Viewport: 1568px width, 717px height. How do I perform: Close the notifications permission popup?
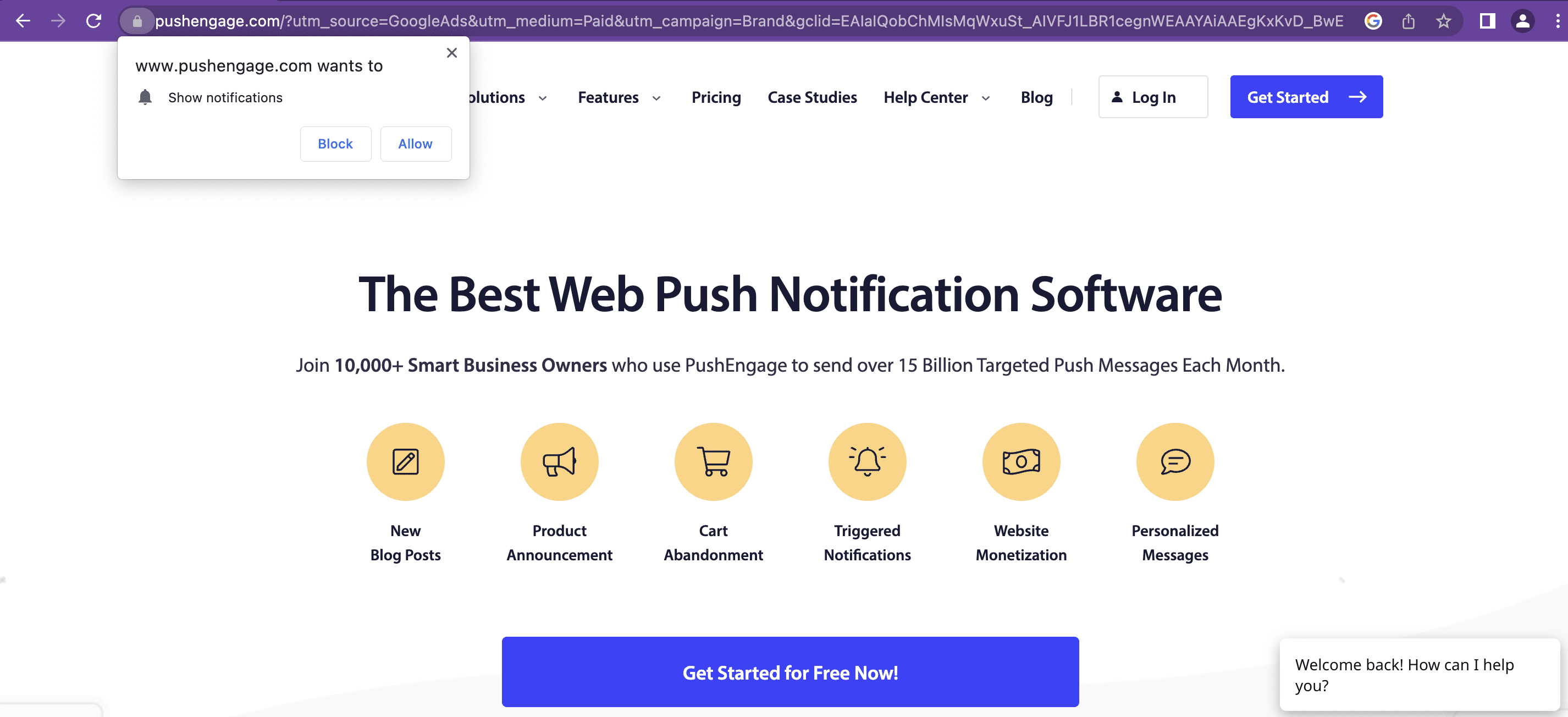click(x=452, y=53)
